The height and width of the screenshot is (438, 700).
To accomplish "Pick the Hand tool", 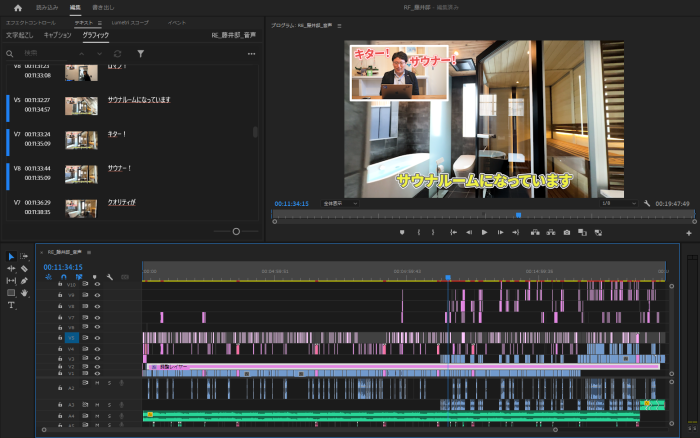I will click(24, 293).
